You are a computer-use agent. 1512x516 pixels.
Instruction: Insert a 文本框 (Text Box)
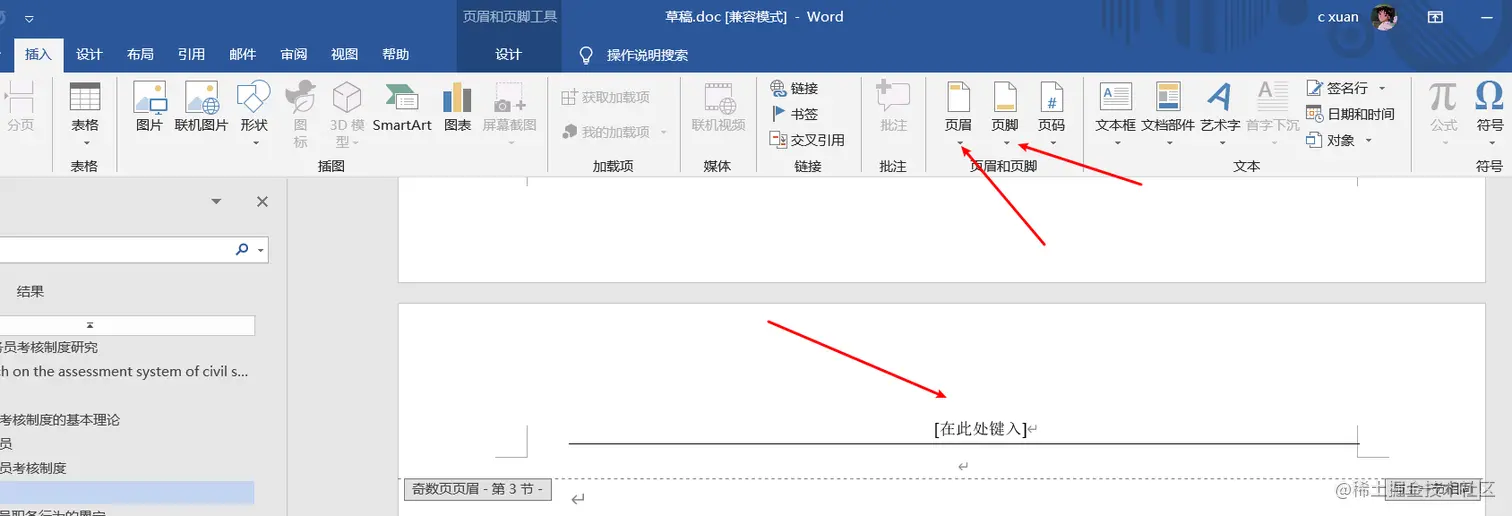click(1116, 112)
